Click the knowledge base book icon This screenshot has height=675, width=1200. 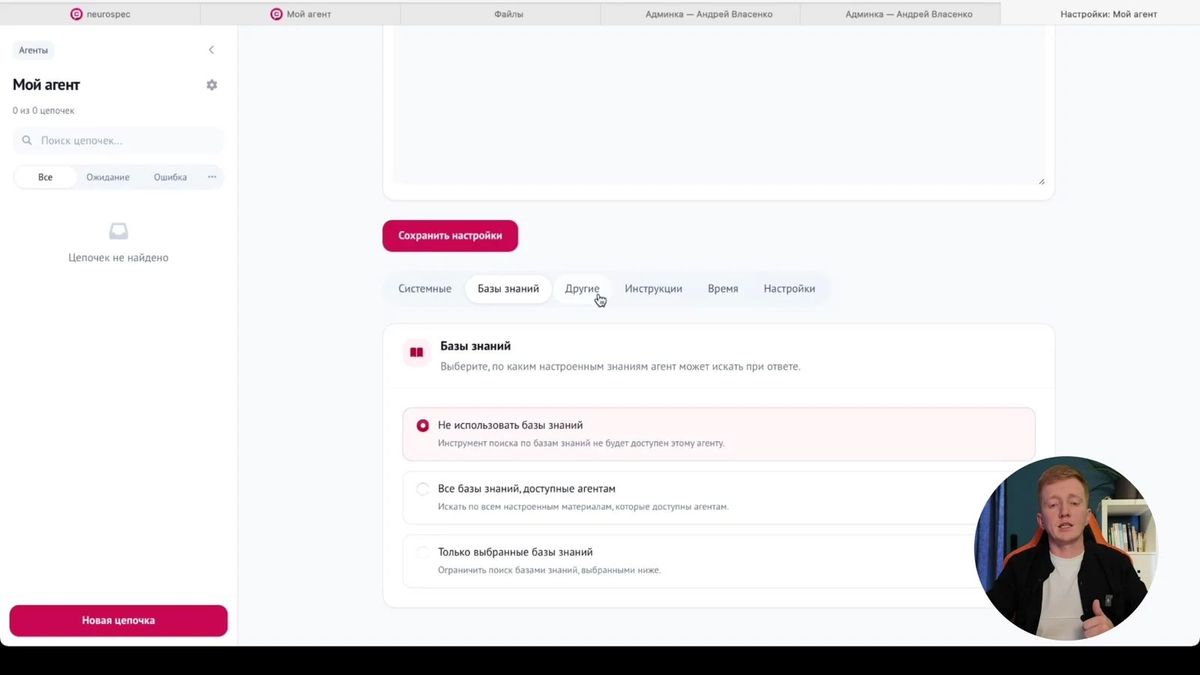coord(417,352)
